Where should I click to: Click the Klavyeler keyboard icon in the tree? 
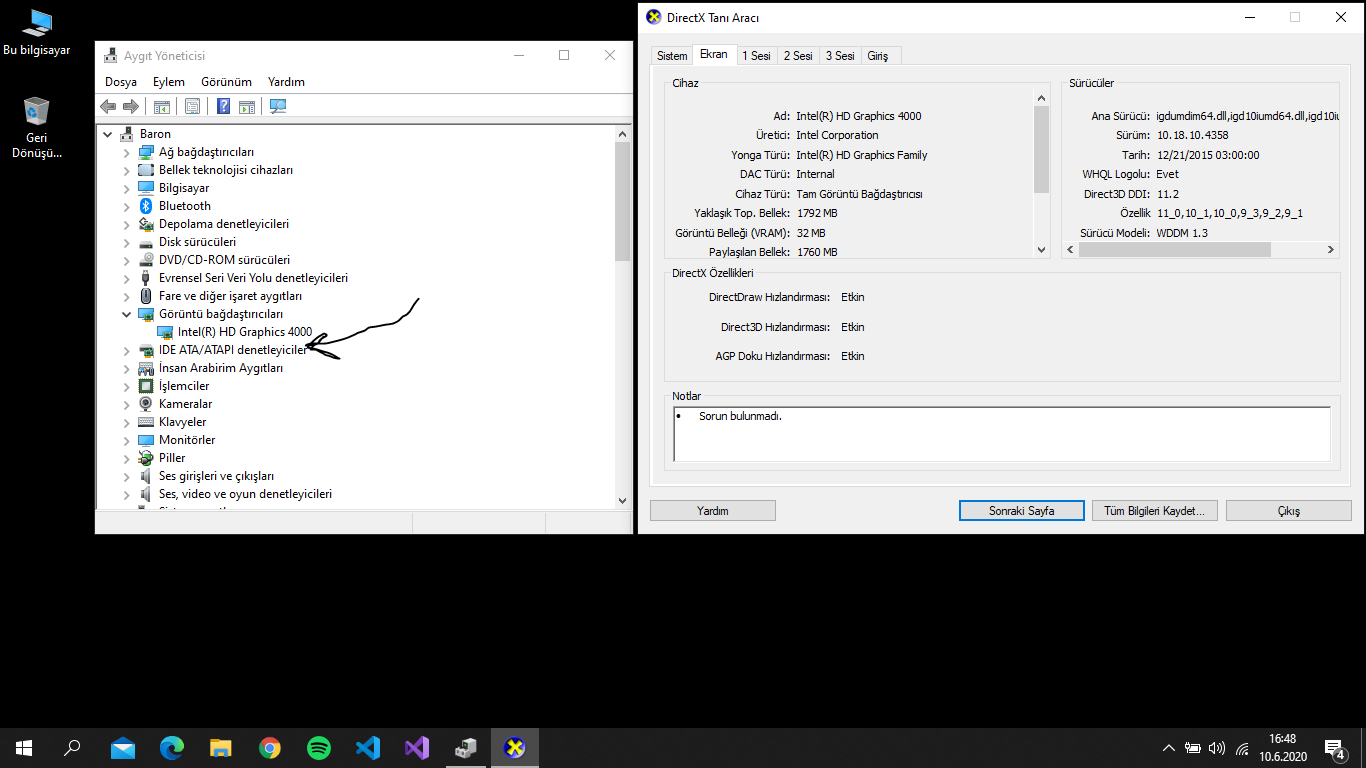coord(146,422)
